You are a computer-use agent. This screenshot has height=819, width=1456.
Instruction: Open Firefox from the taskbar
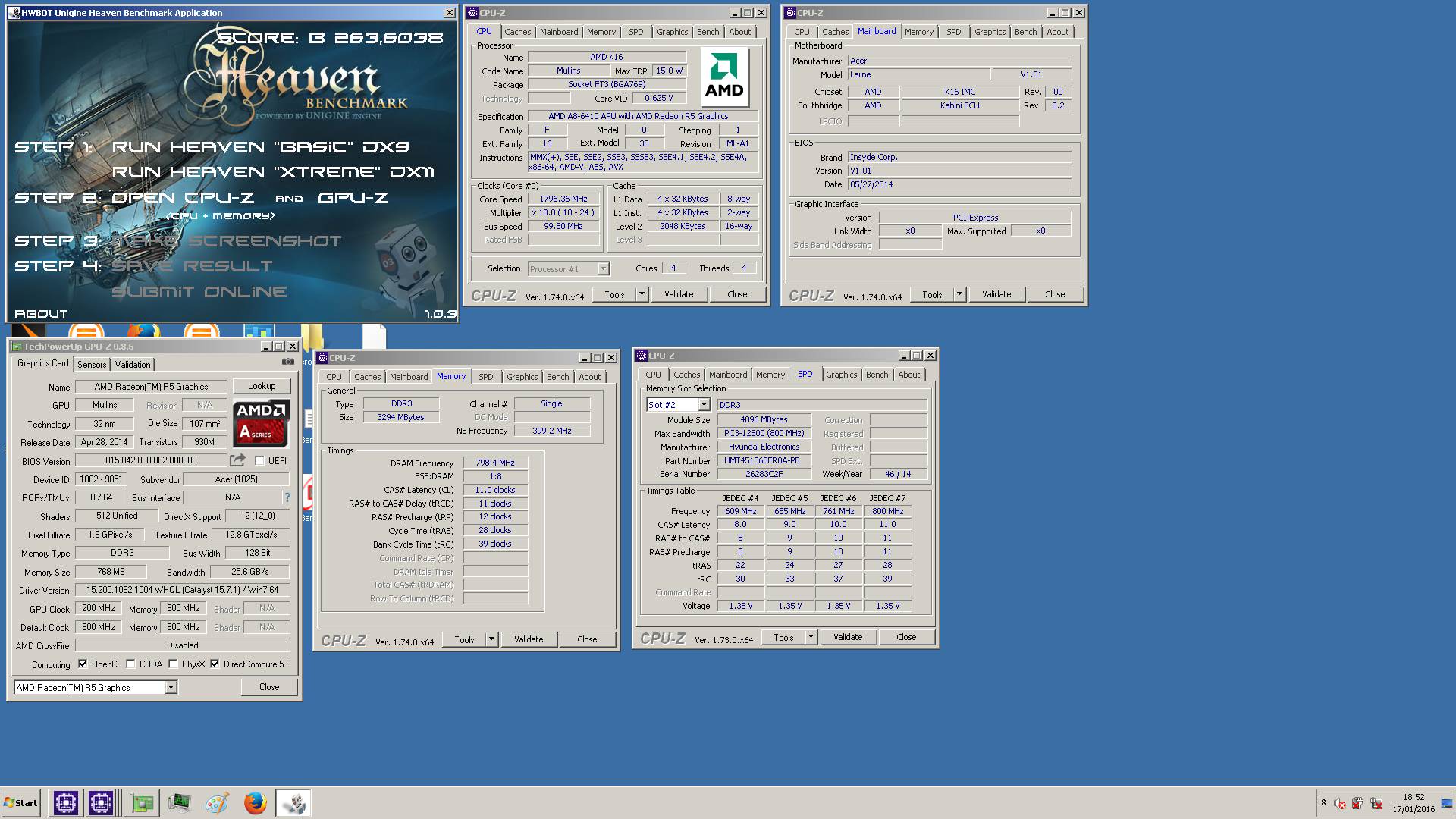coord(255,803)
